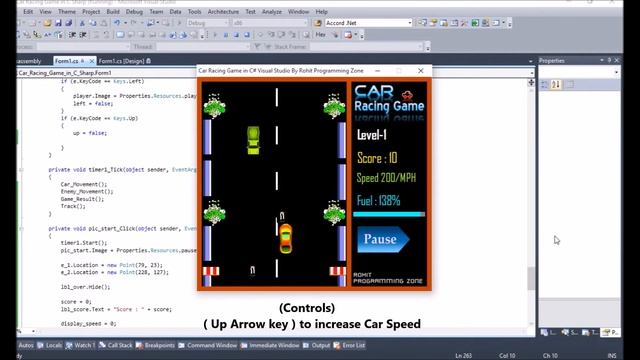Open the Debug solution configuration dropdown

pyautogui.click(x=208, y=23)
